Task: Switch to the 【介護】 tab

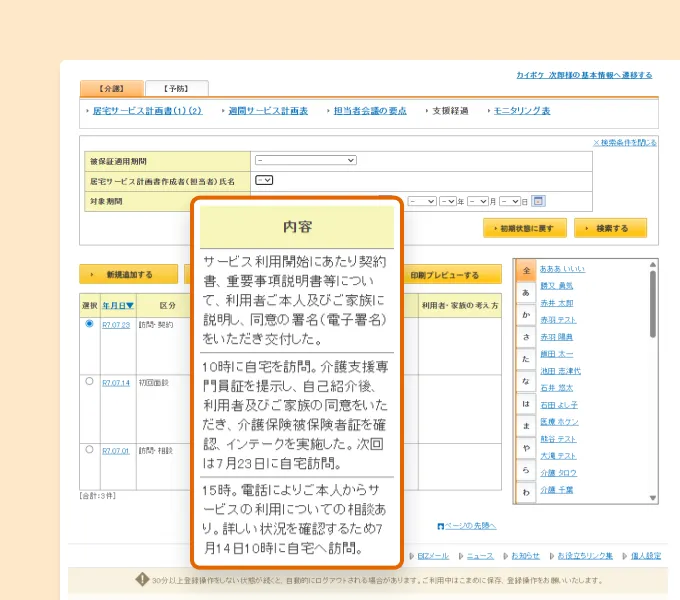Action: [111, 88]
